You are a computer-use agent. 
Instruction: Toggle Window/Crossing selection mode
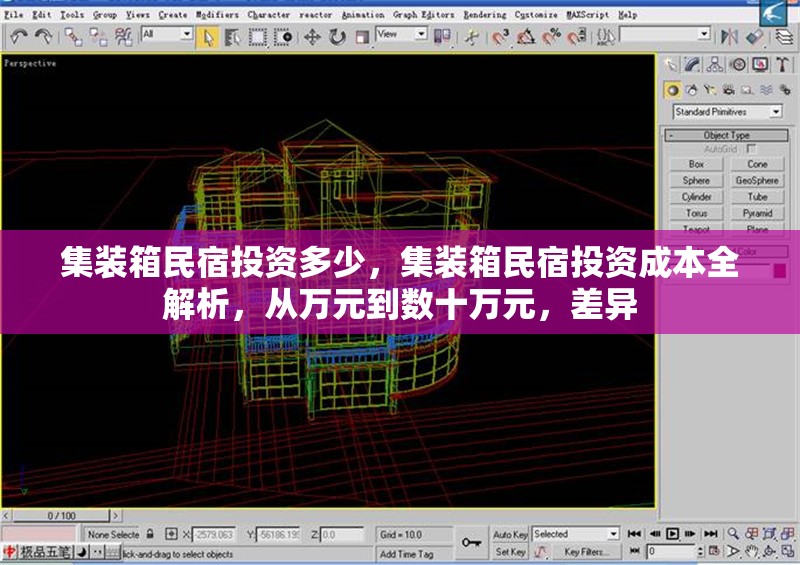point(283,37)
